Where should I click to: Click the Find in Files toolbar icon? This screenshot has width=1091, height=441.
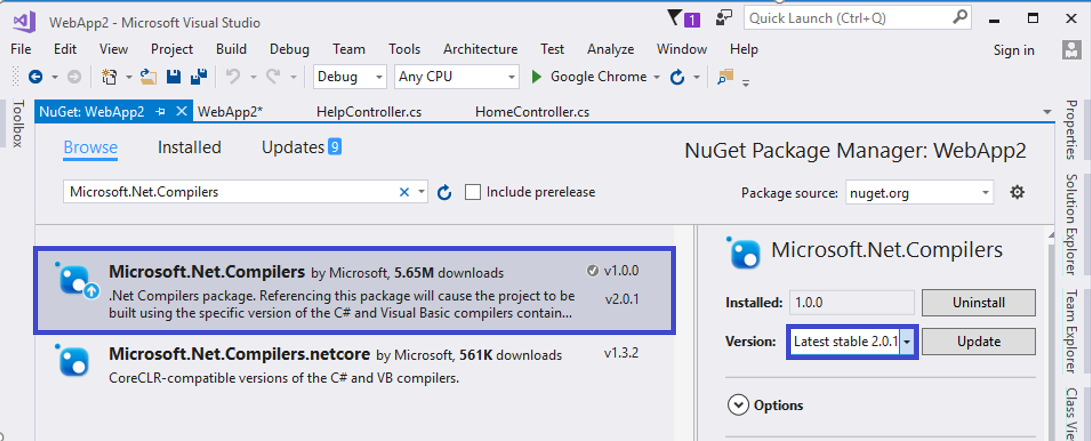(x=726, y=76)
